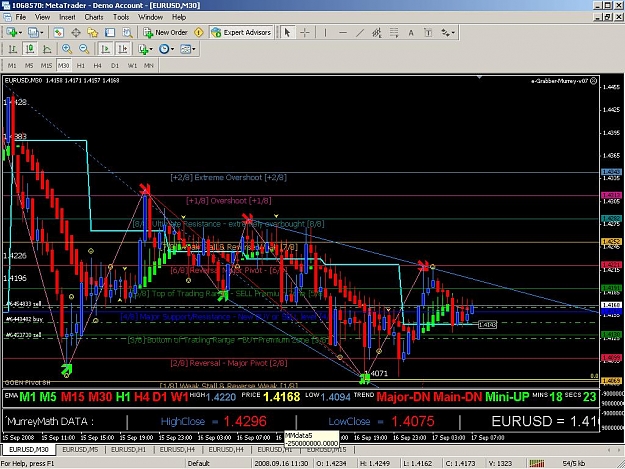Click the chart shift triangle marker
This screenshot has height=469, width=625.
(x=480, y=77)
